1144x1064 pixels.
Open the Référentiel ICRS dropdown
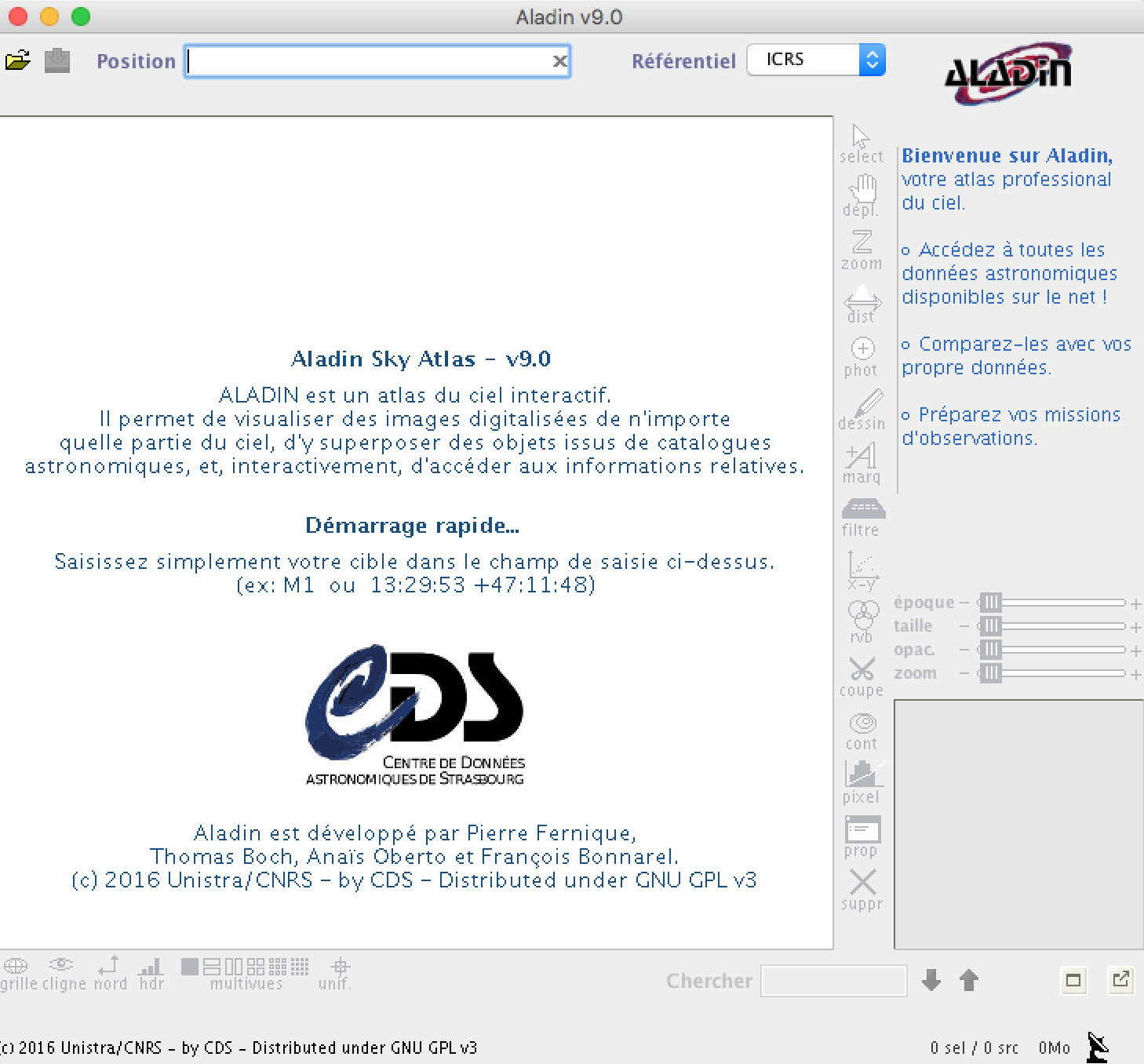pos(816,60)
